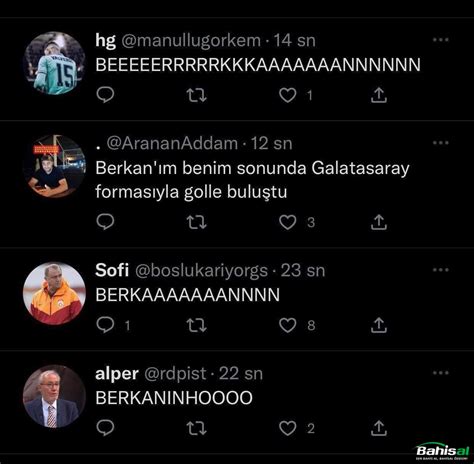
Task: Like the tweet by hg
Action: point(287,95)
